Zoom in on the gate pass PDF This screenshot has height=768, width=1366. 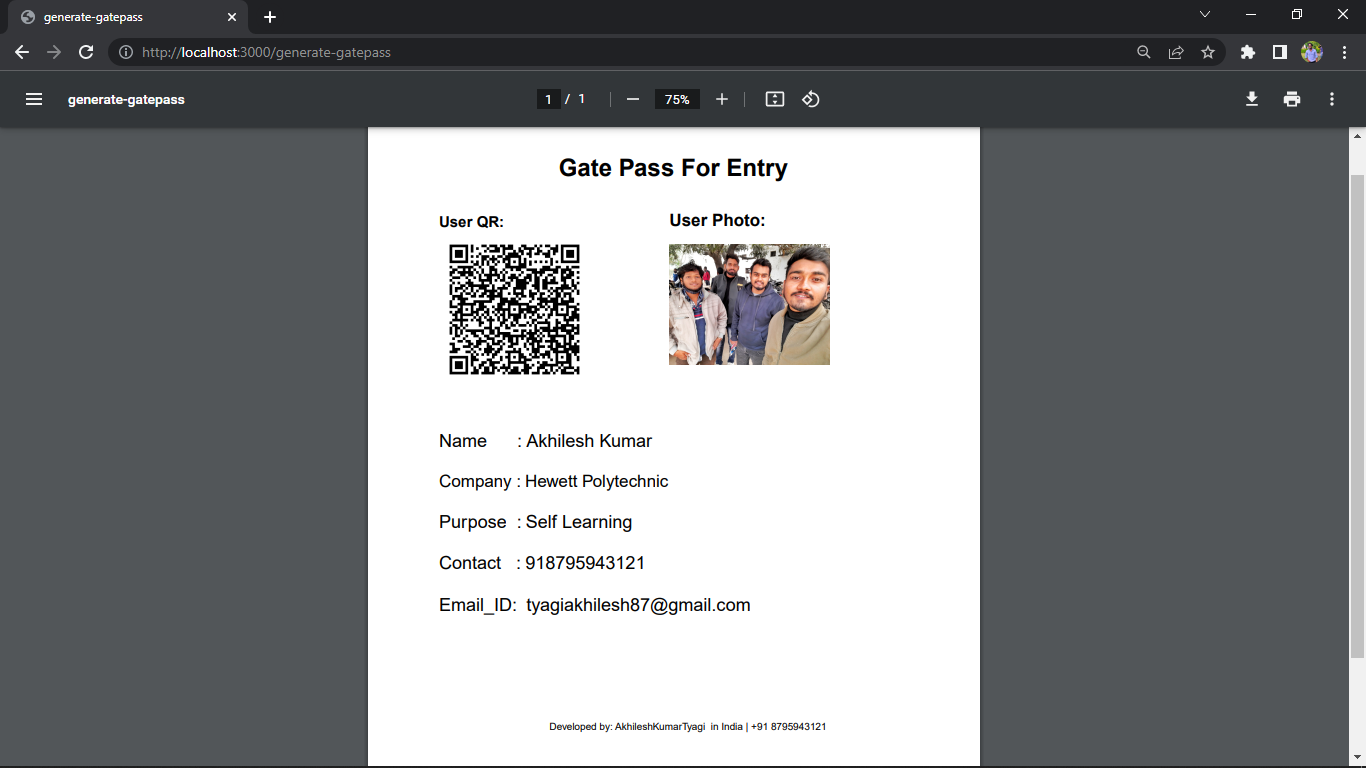(x=722, y=99)
